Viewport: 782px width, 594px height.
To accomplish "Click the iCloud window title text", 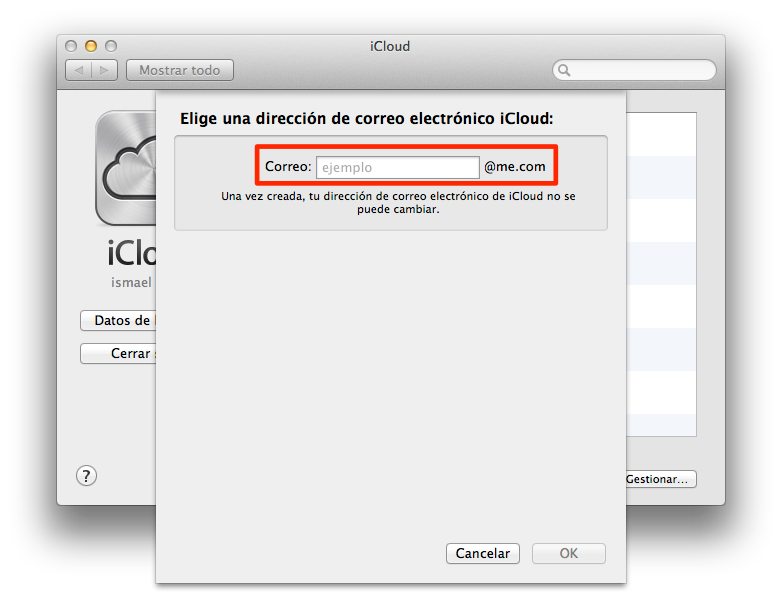I will [390, 46].
